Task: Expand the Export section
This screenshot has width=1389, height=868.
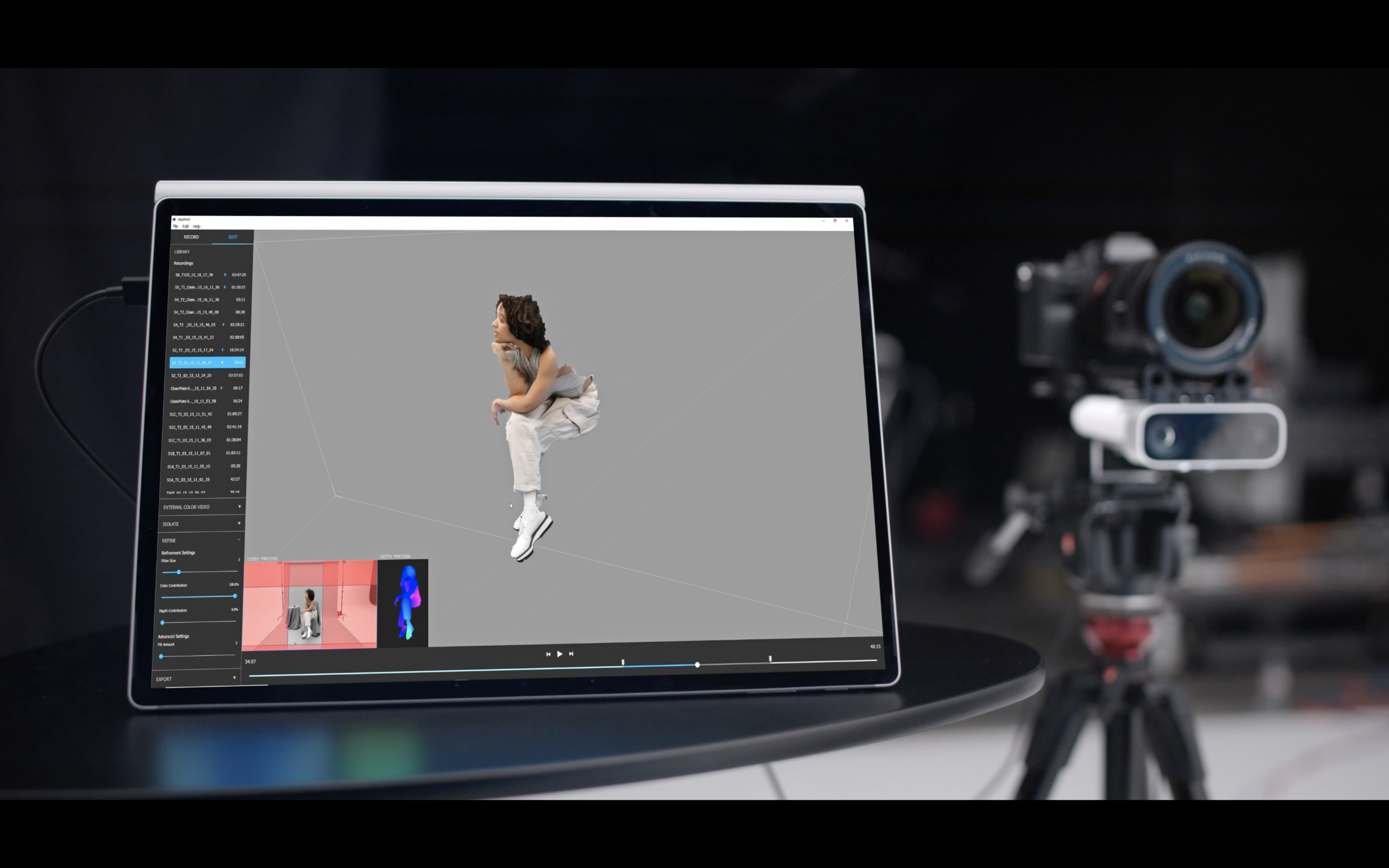Action: pos(234,678)
